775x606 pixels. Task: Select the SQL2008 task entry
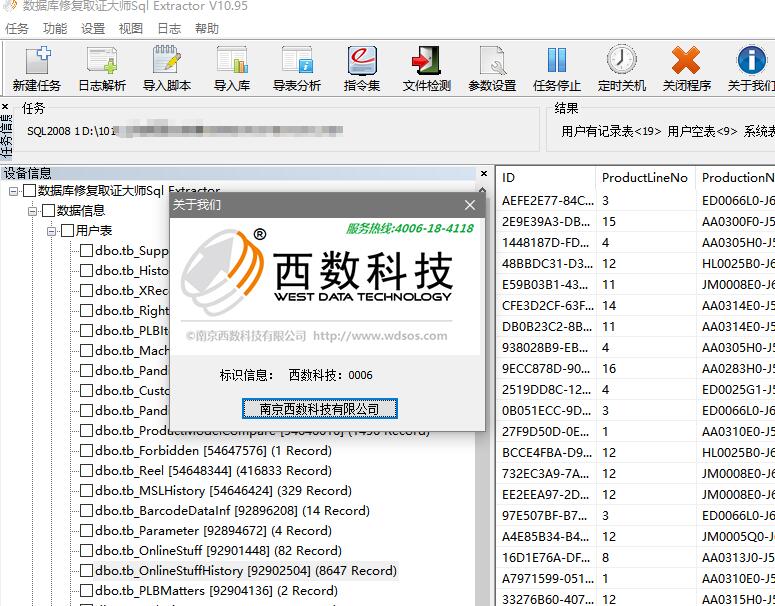185,131
